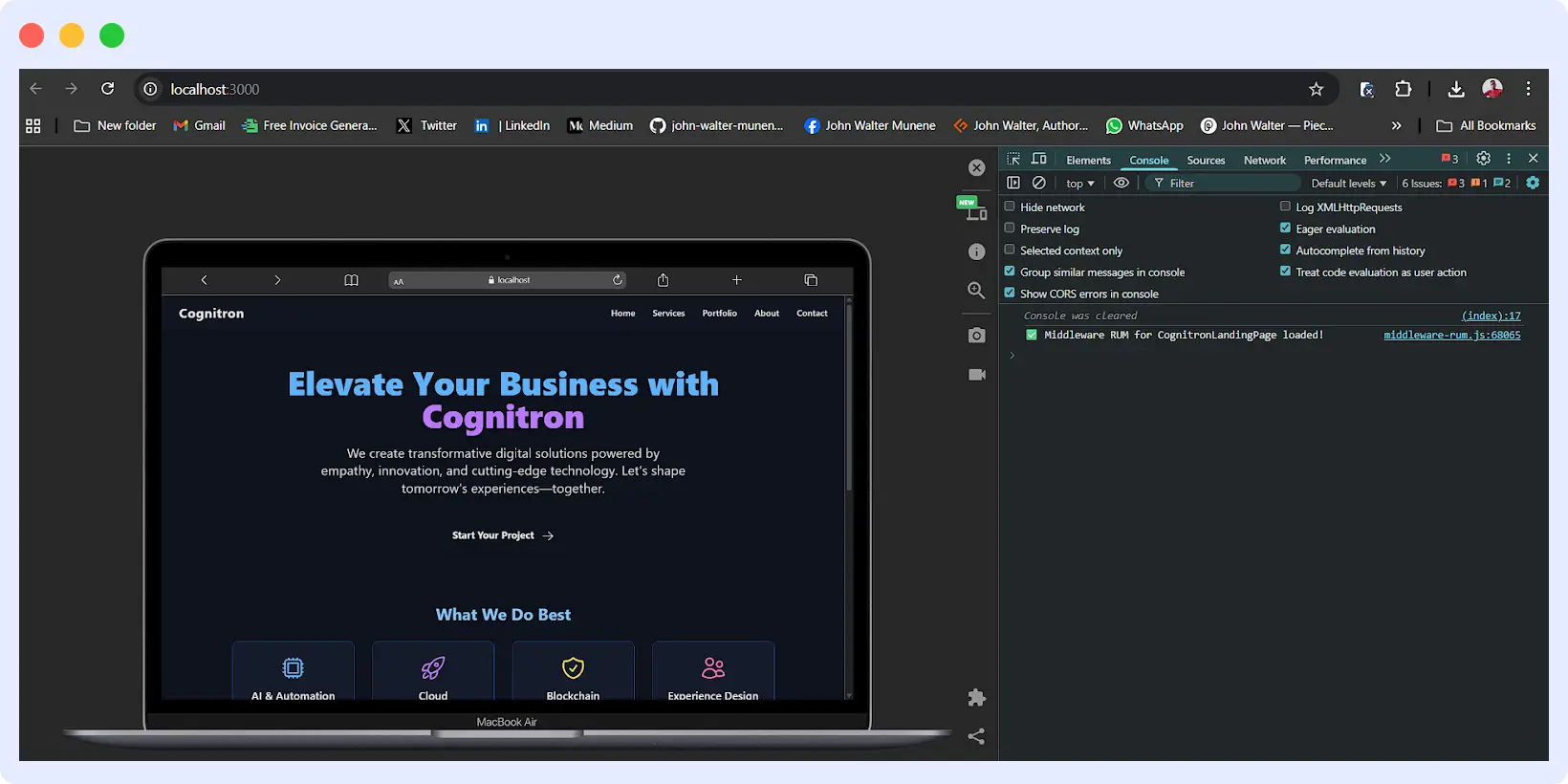Click the video record icon in sidebar
Viewport: 1568px width, 784px height.
[x=976, y=375]
